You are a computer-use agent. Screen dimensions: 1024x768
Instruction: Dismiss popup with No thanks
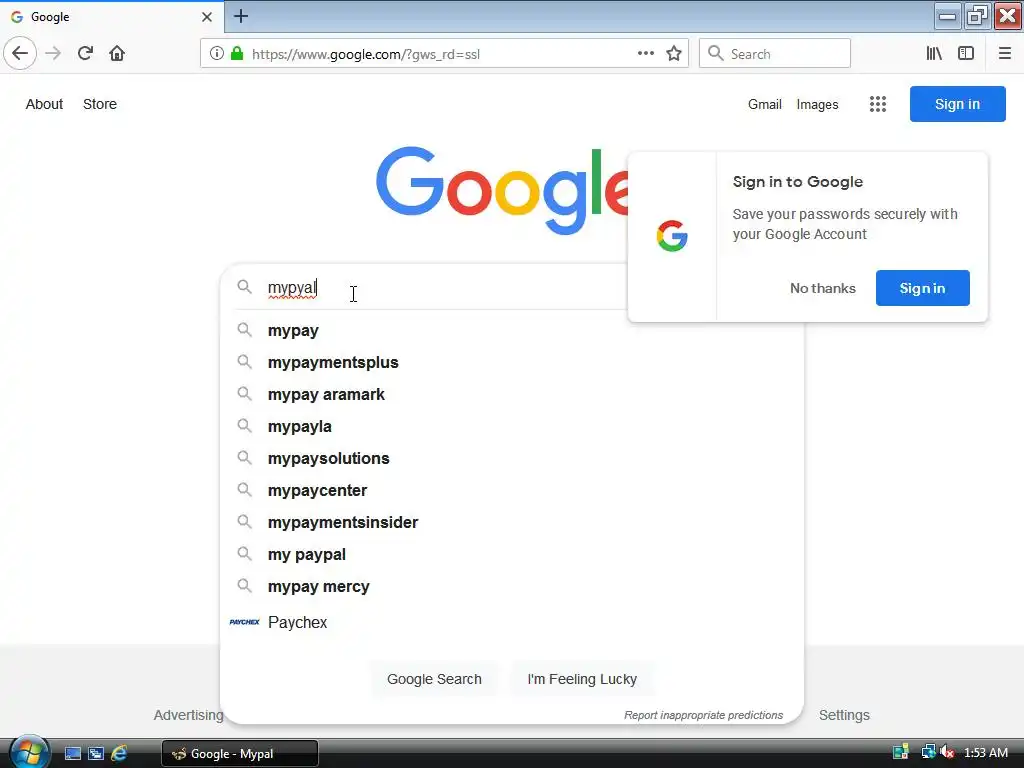point(822,288)
